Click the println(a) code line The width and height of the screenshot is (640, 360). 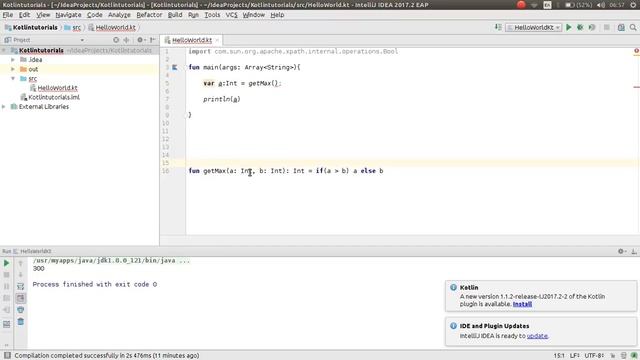pos(222,99)
